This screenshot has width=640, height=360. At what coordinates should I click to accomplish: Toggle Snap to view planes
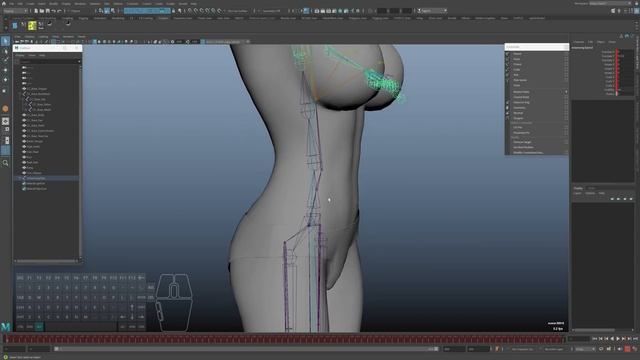213,11
